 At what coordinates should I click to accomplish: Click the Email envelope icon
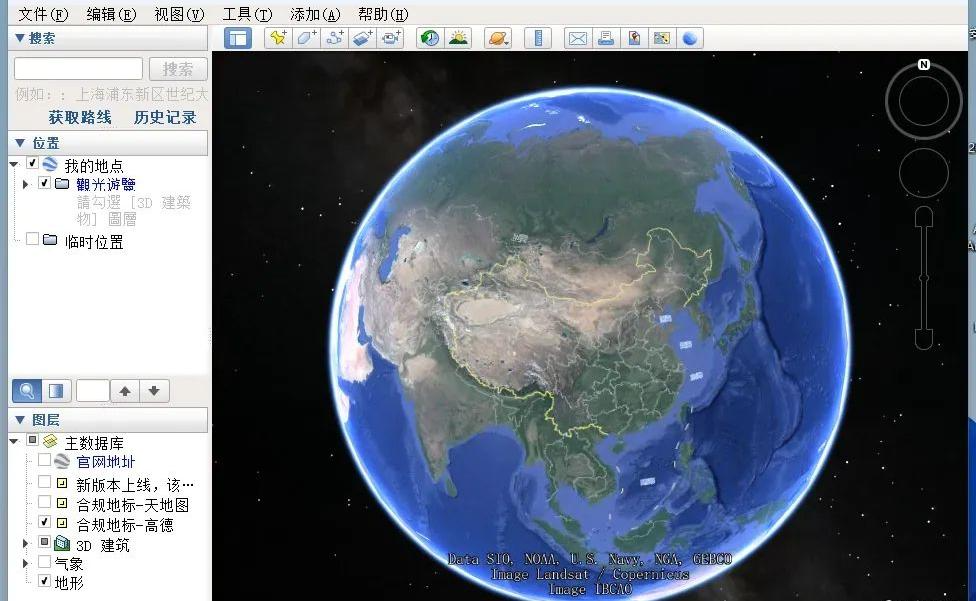tap(578, 38)
